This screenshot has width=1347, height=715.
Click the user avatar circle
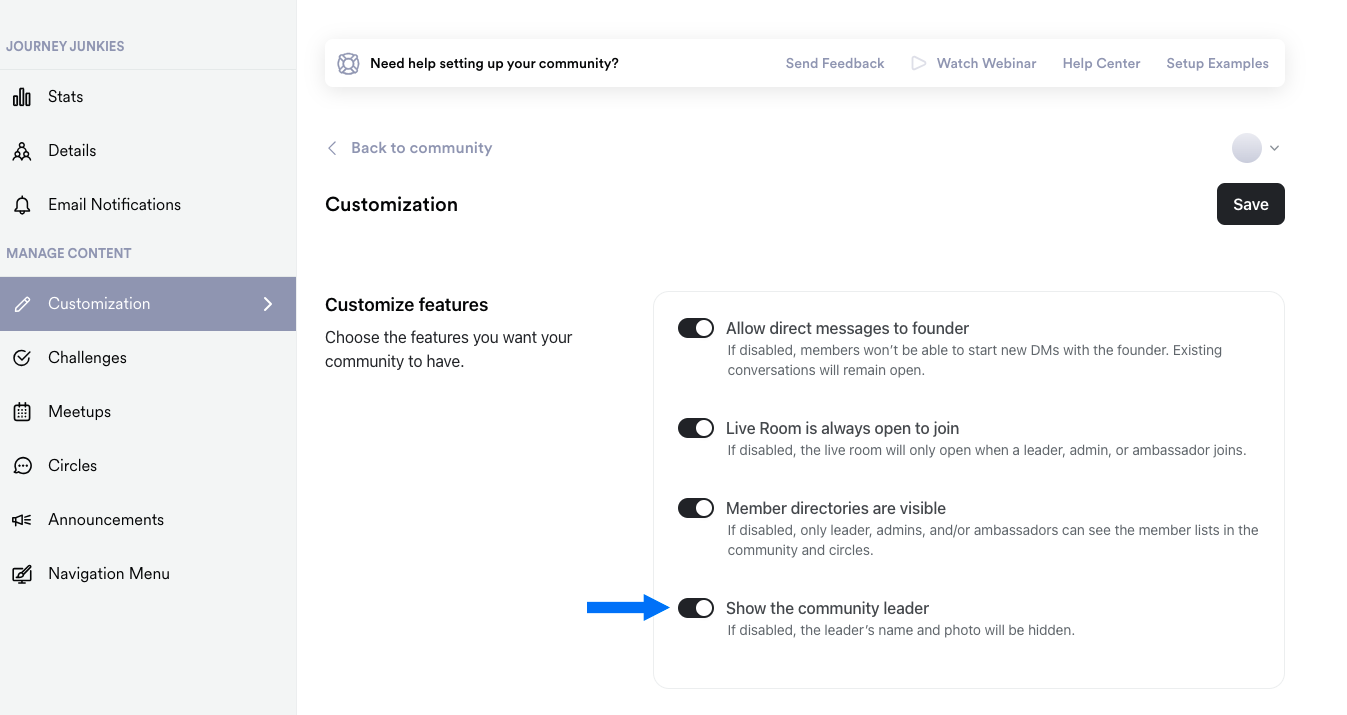1247,148
